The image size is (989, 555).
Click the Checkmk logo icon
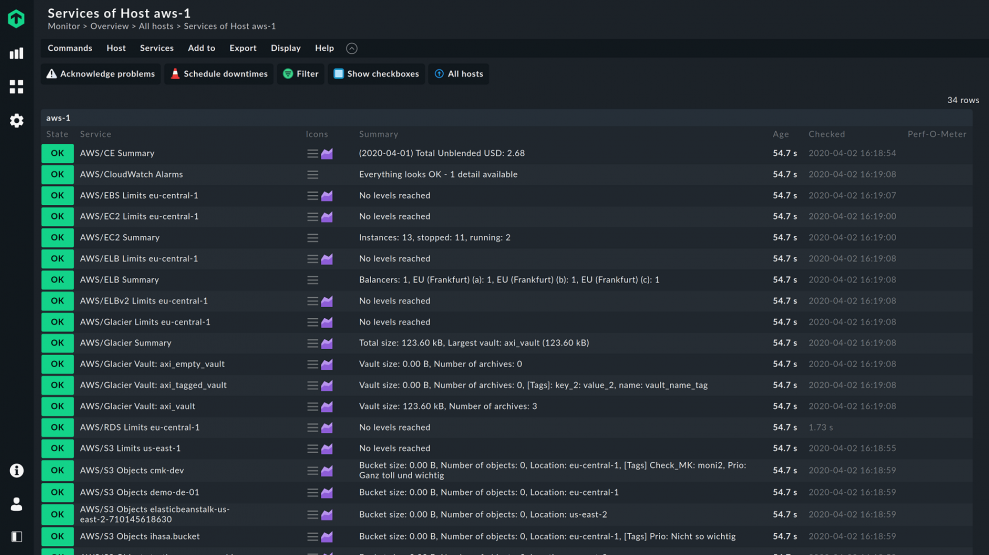point(16,19)
